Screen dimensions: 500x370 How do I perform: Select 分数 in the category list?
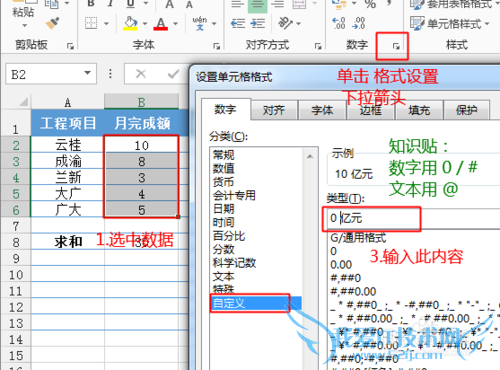click(224, 249)
